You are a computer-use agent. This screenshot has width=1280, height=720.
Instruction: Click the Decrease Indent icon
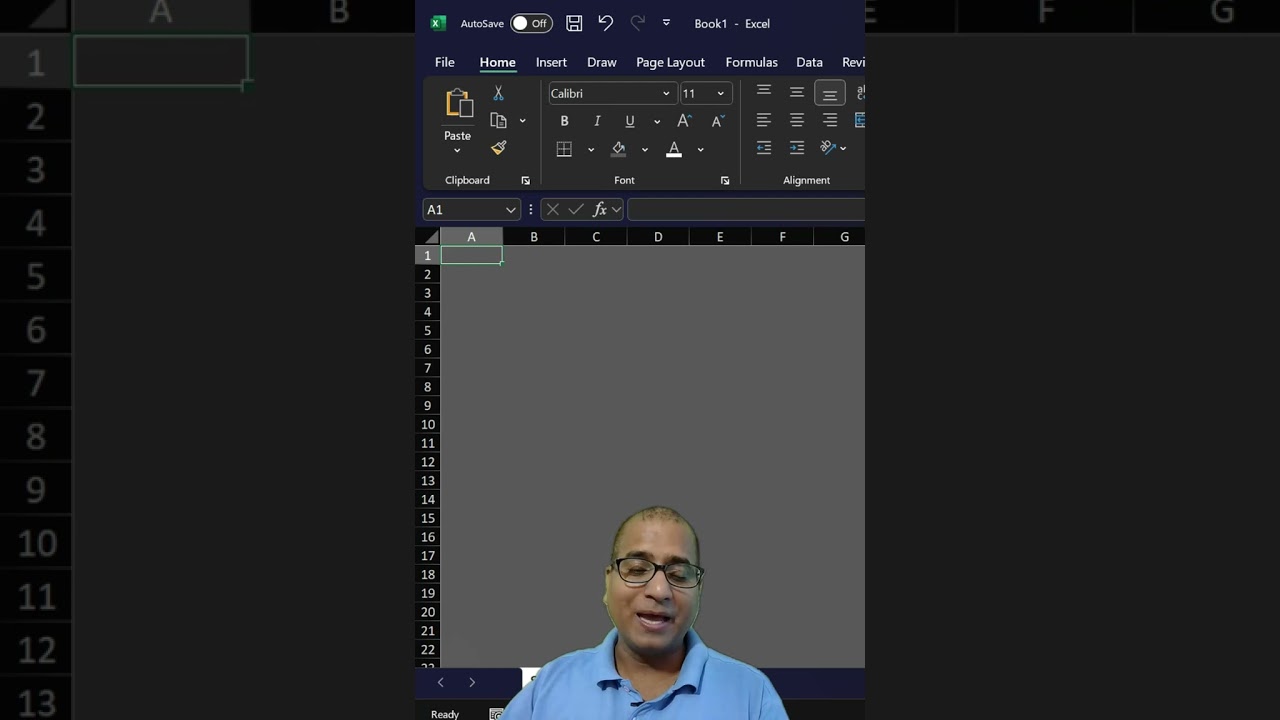pos(764,148)
